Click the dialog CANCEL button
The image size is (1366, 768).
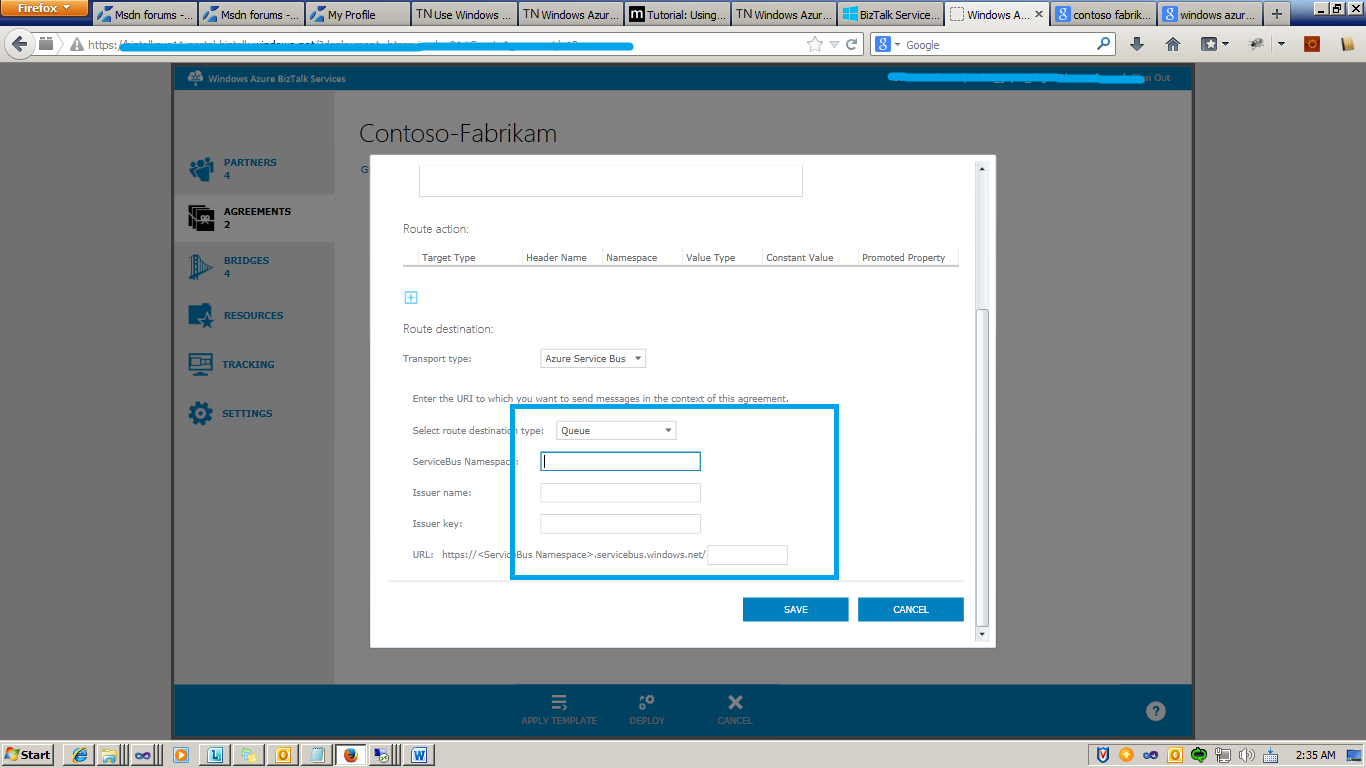pos(910,609)
